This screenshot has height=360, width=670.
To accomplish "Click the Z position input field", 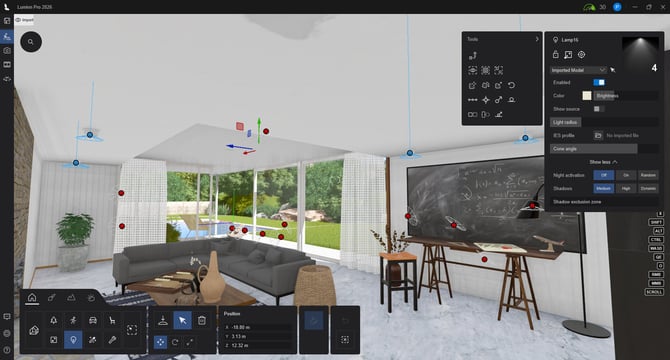I will [x=258, y=345].
